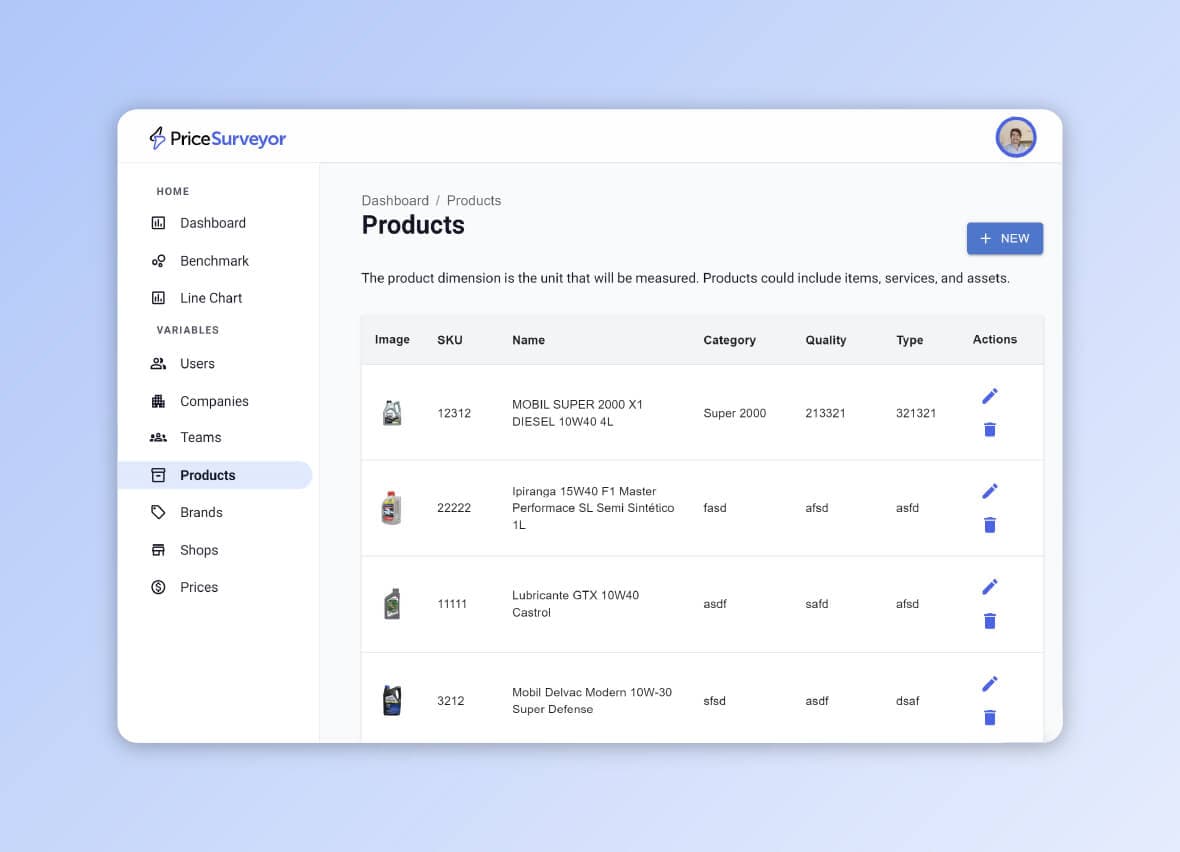
Task: Click the plus icon in NEW button
Action: pos(985,239)
